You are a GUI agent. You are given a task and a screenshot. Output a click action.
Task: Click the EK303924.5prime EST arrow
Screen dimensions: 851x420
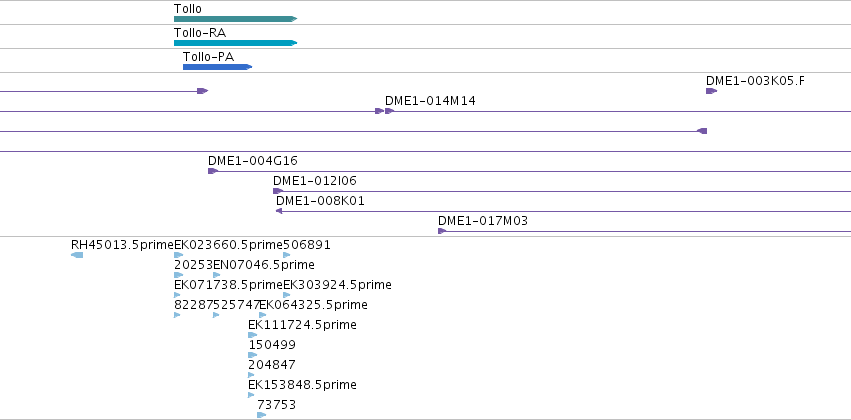click(x=287, y=295)
